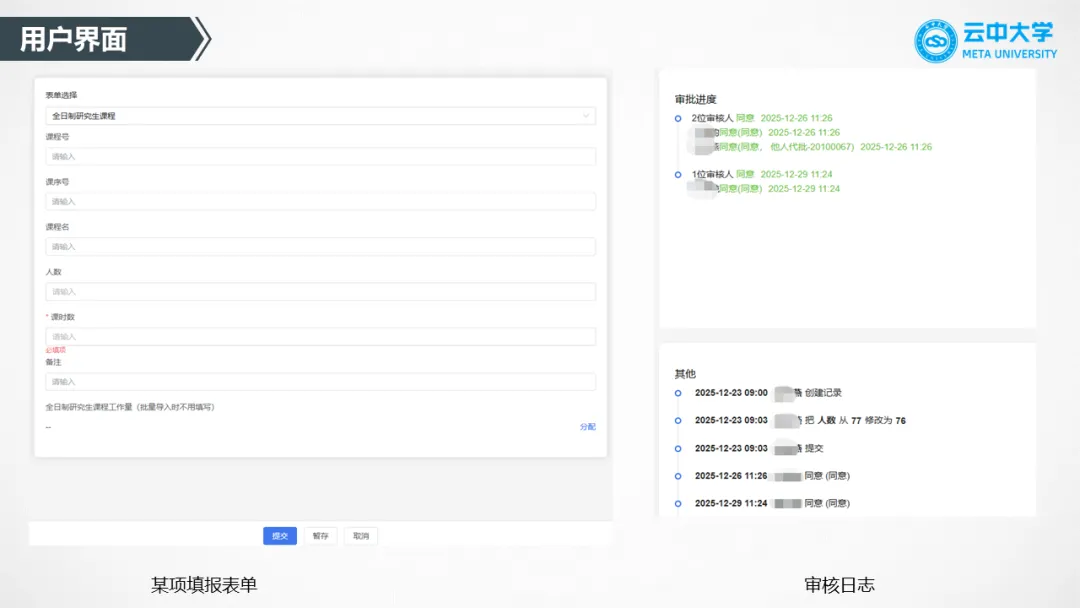Save draft with the 暂存 button
The width and height of the screenshot is (1080, 608).
[x=320, y=536]
